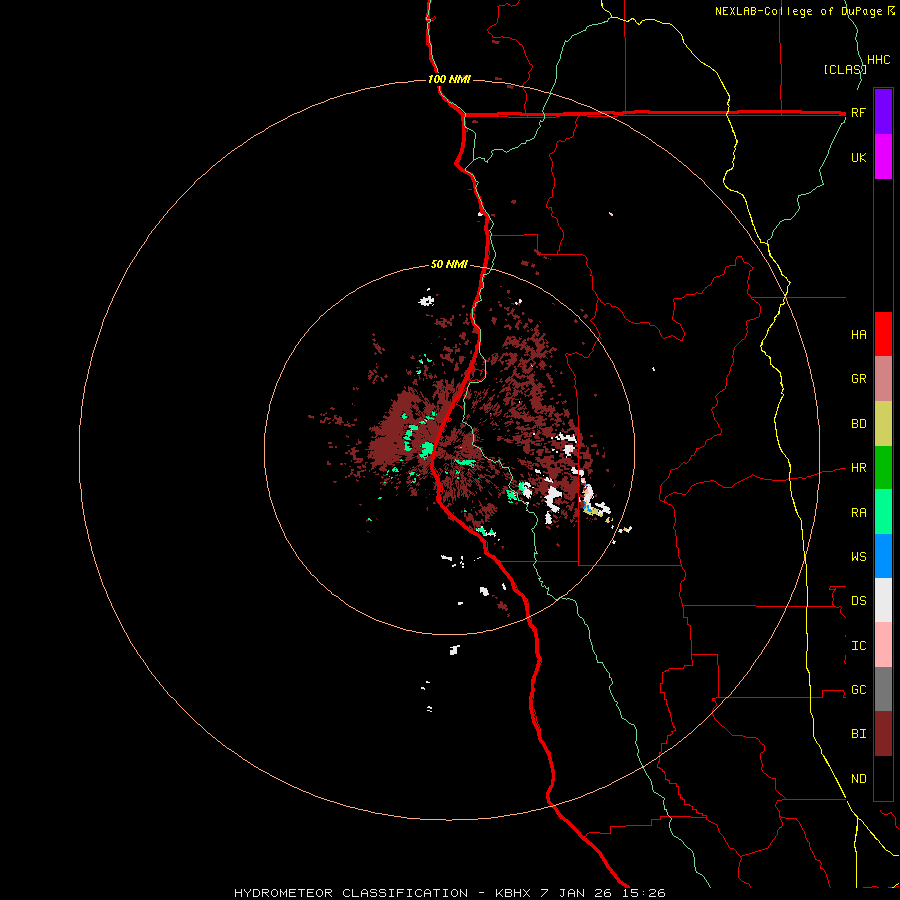Click the GR legend label
Viewport: 900px width, 900px height.
point(858,379)
